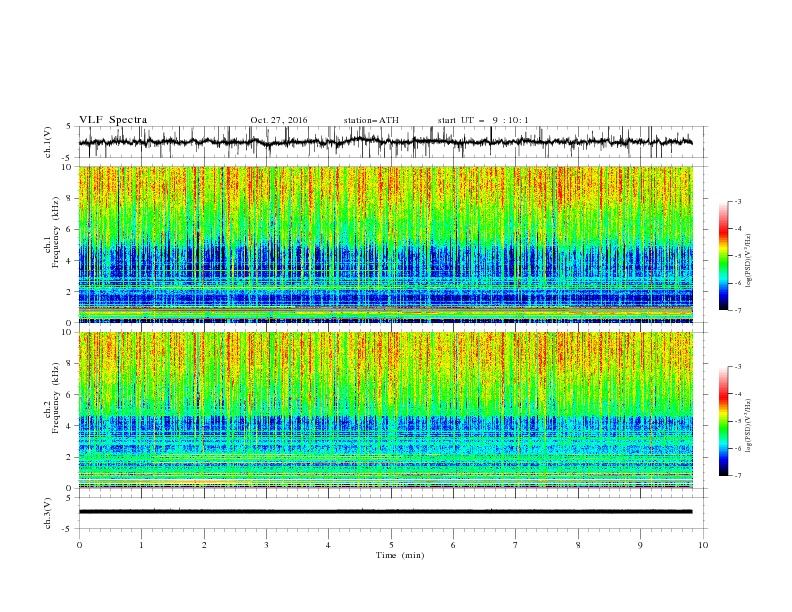Click the "-3" label on ch.1 colorbar
The height and width of the screenshot is (612, 792).
737,201
